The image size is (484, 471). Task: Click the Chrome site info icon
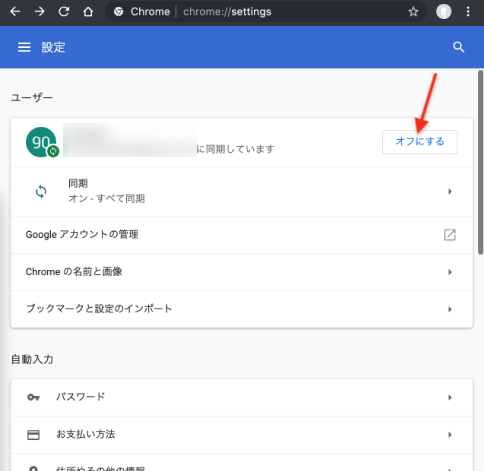tap(118, 12)
